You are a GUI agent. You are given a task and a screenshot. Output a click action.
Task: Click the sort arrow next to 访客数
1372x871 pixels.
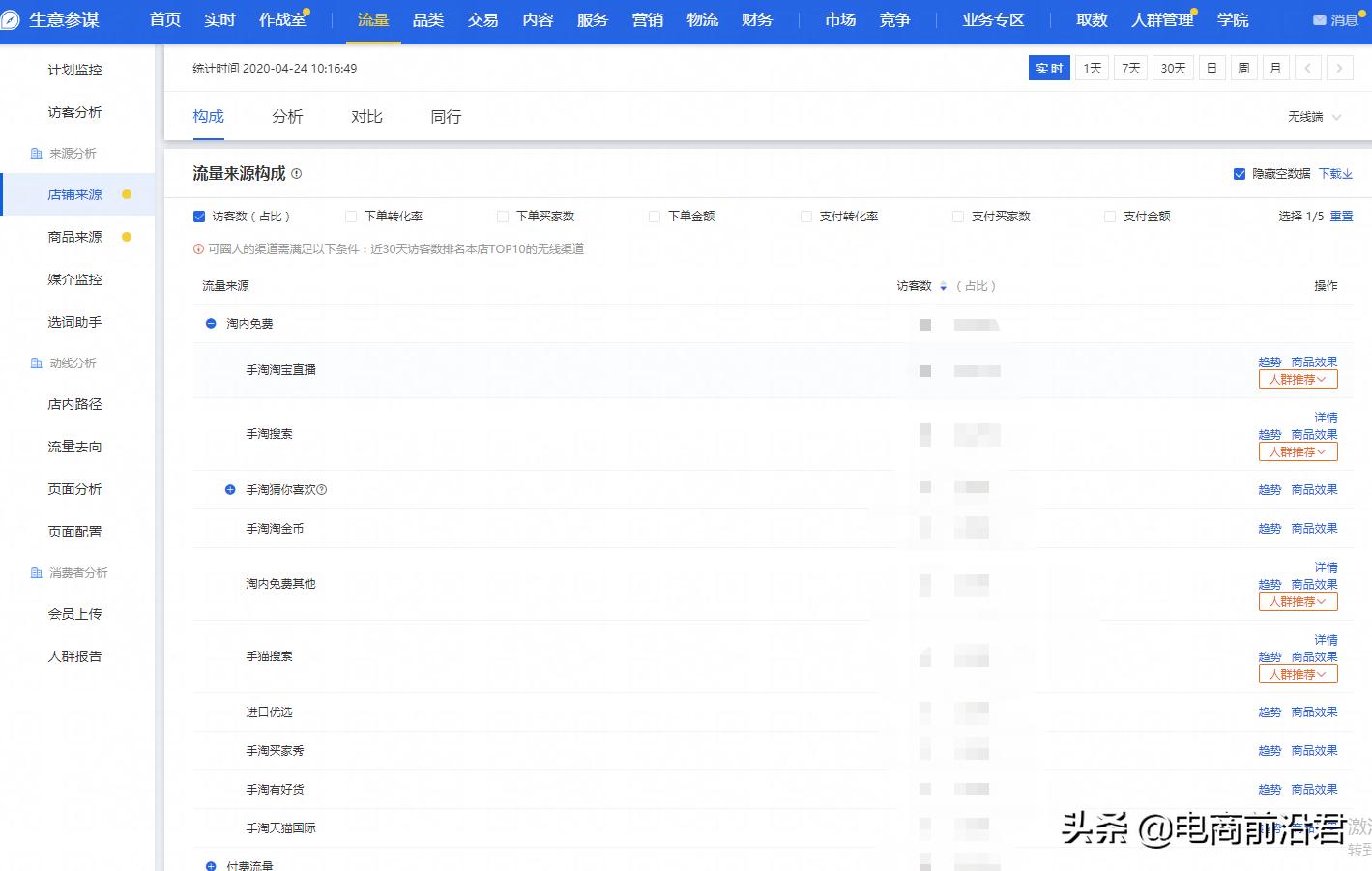[943, 287]
